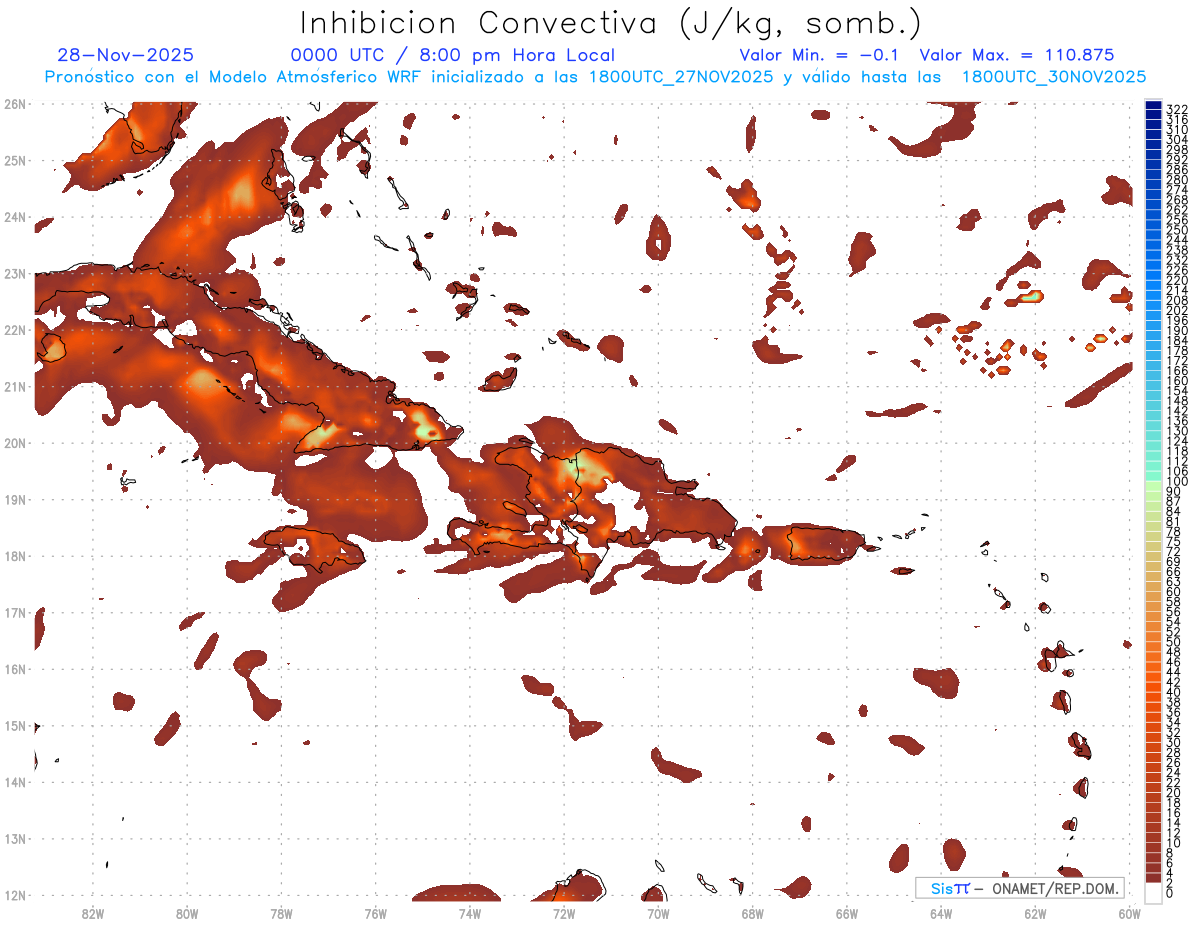Click the "62W" longitude label

[1035, 912]
